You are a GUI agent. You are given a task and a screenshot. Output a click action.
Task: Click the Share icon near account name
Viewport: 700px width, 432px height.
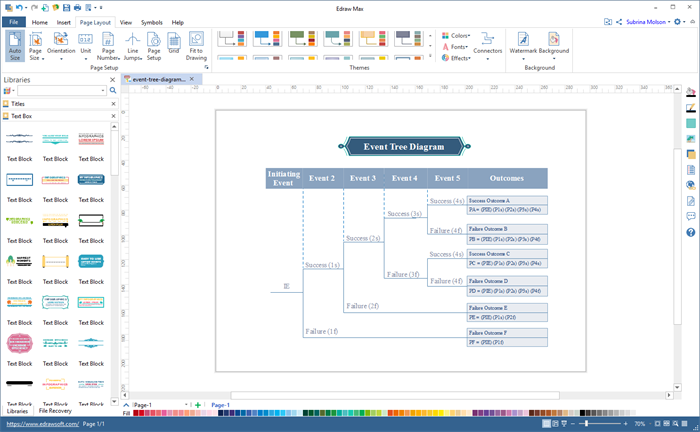[x=619, y=22]
